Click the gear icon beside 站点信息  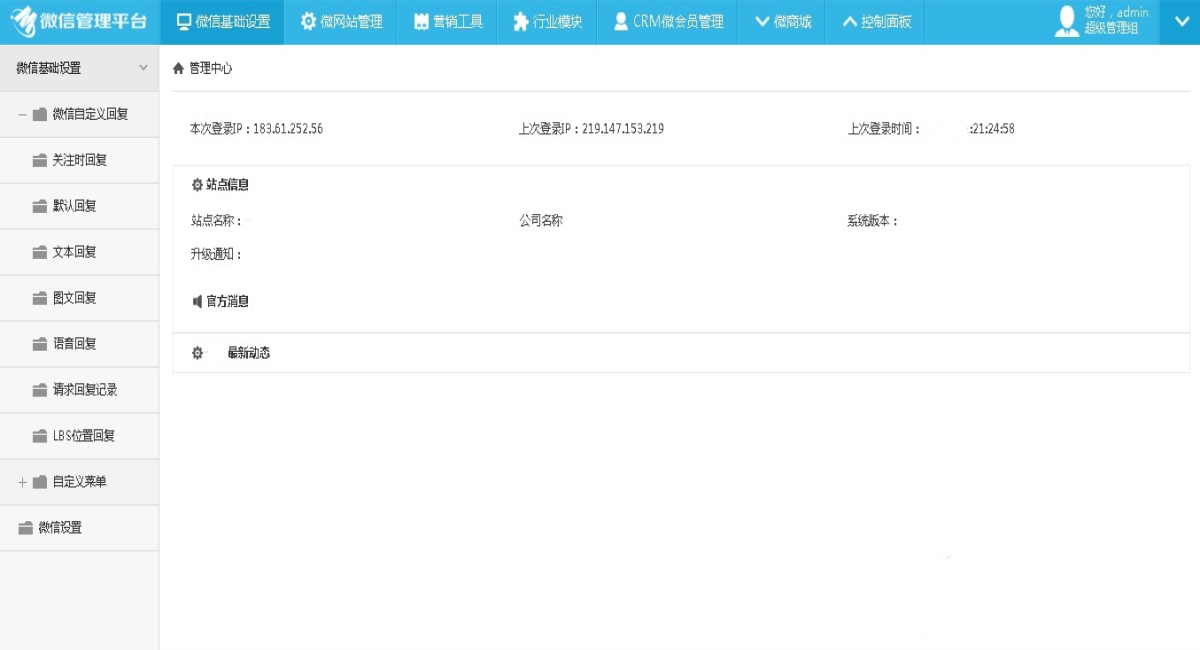coord(197,185)
